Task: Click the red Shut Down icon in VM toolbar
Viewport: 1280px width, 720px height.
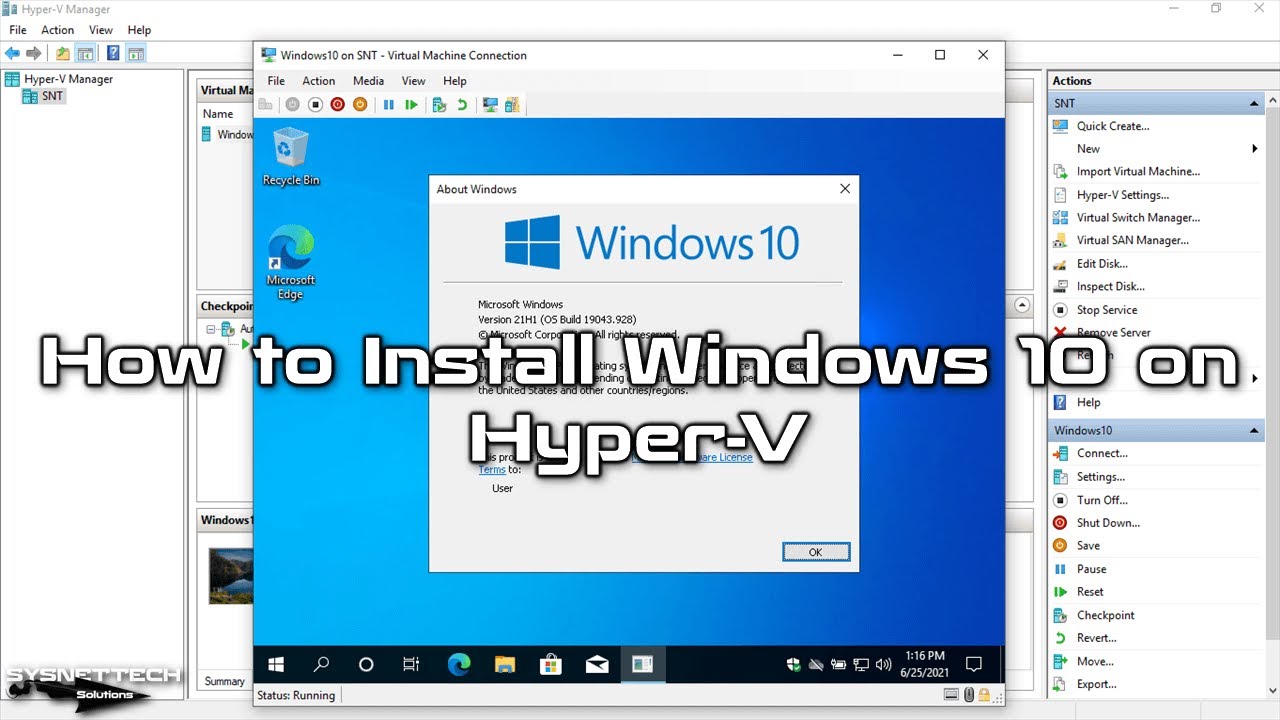Action: [338, 104]
